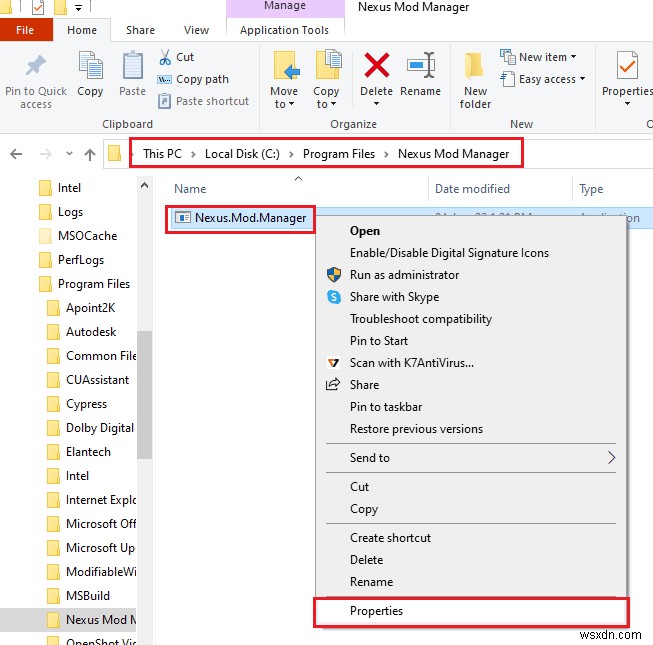
Task: Click the Run as administrator shield icon
Action: (x=334, y=274)
